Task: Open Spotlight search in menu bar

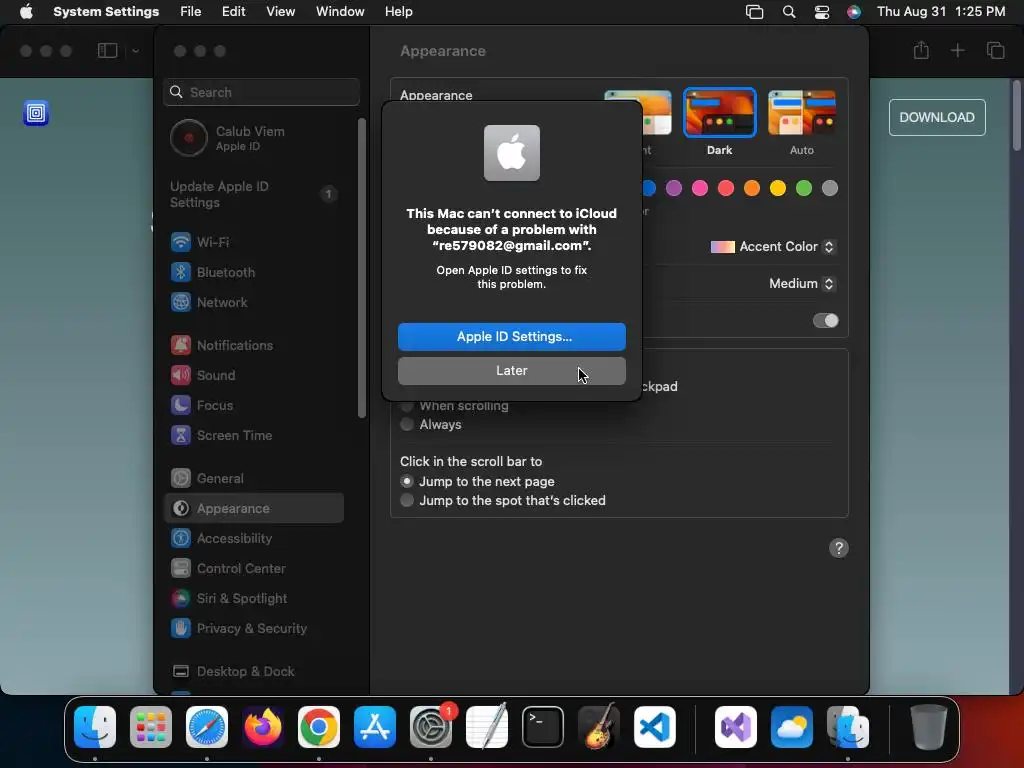Action: tap(789, 12)
